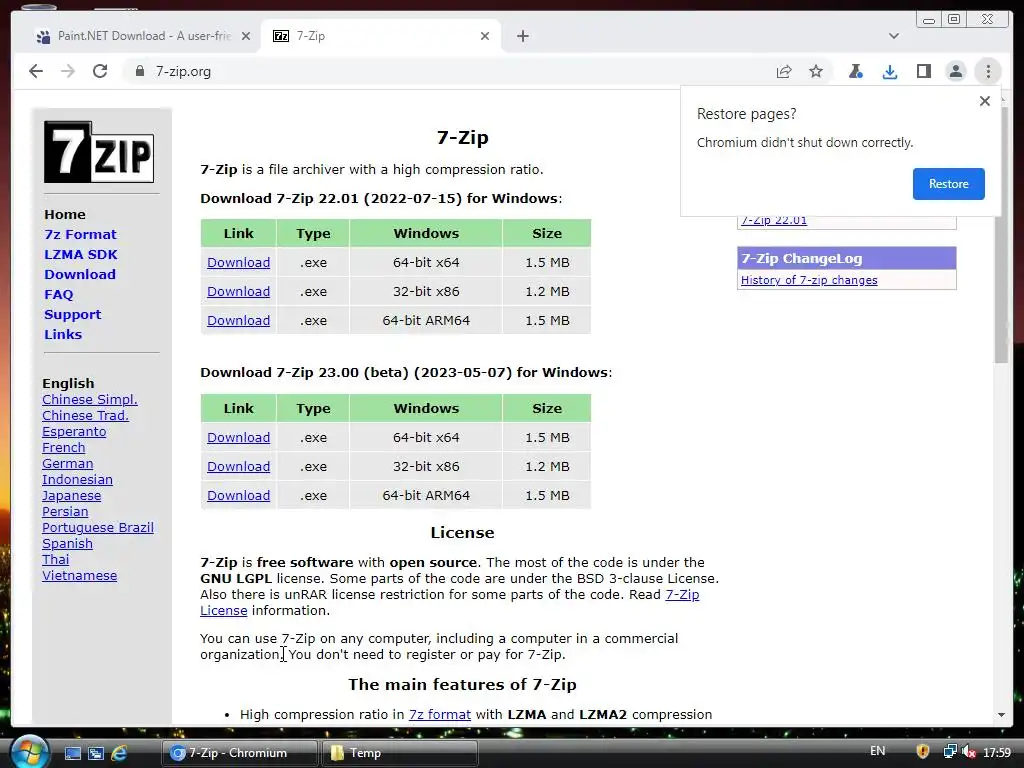This screenshot has width=1024, height=768.
Task: Open the downloads toolbar icon
Action: coord(889,71)
